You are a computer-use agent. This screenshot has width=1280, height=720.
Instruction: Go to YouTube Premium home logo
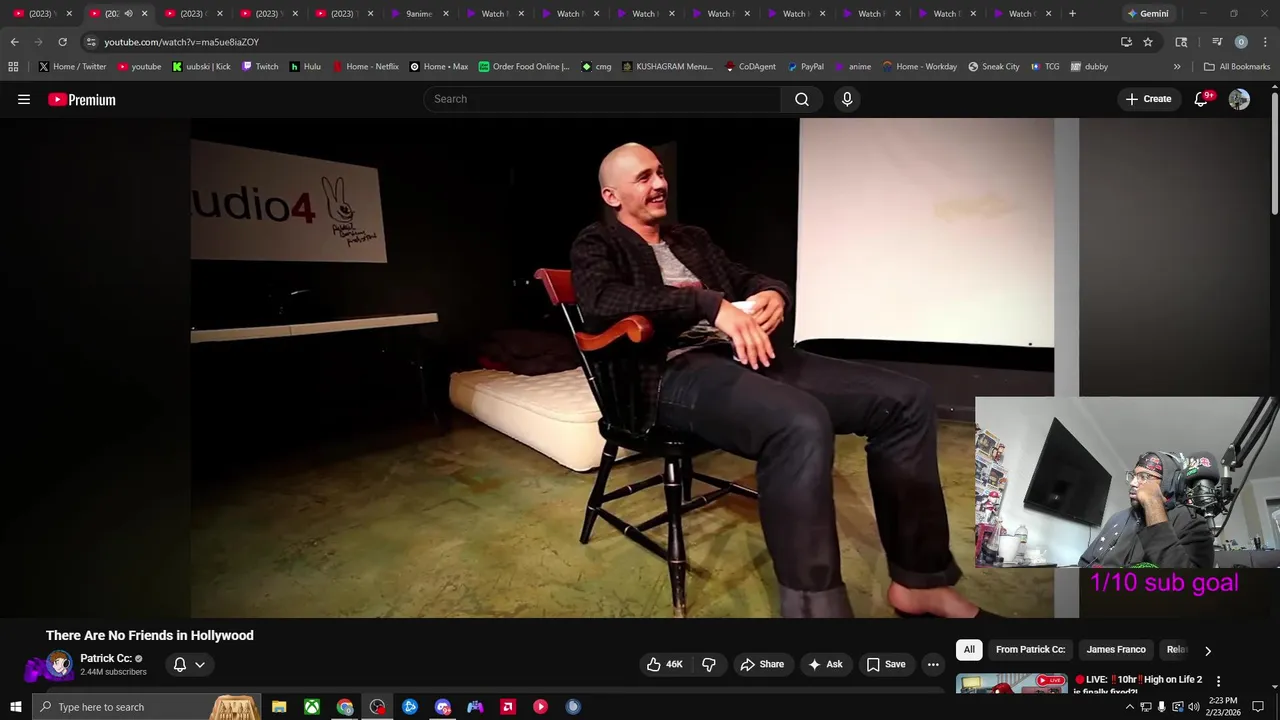(82, 99)
